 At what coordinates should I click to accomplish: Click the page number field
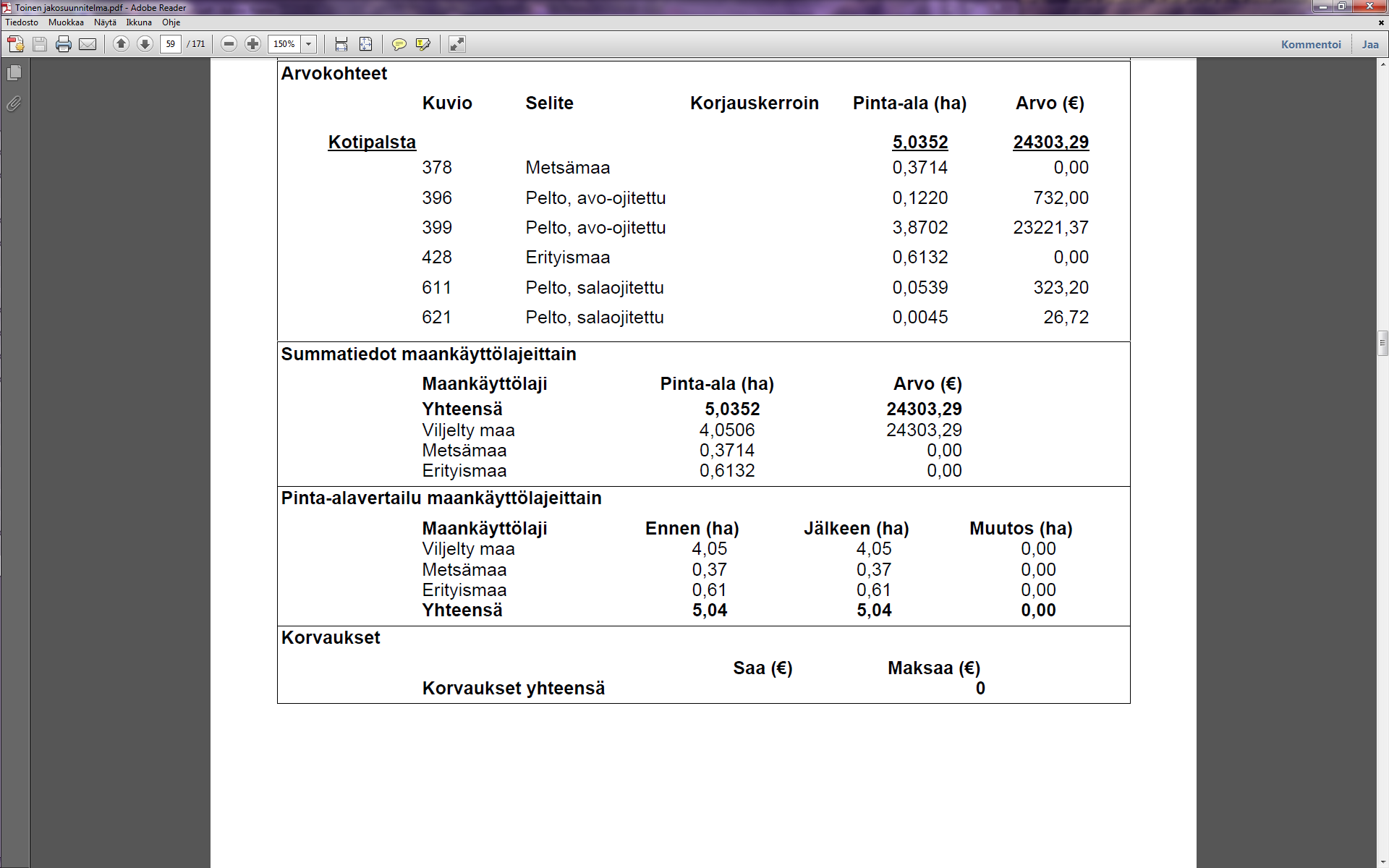[171, 44]
